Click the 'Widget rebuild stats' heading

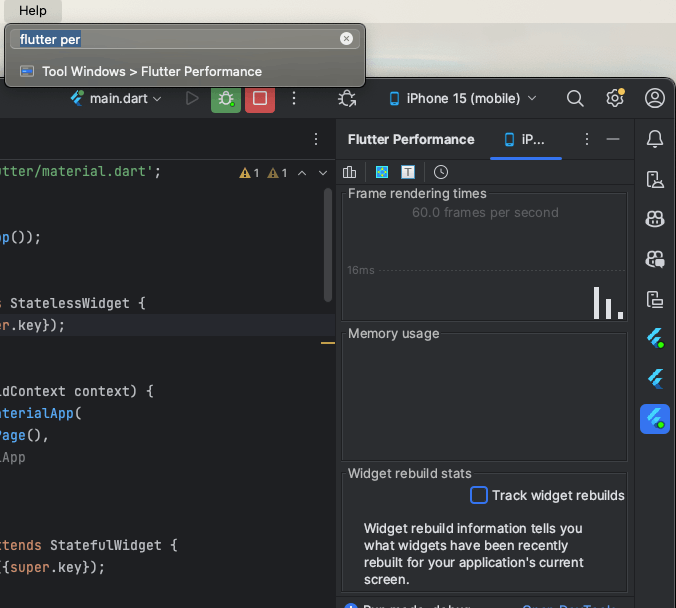tap(410, 473)
